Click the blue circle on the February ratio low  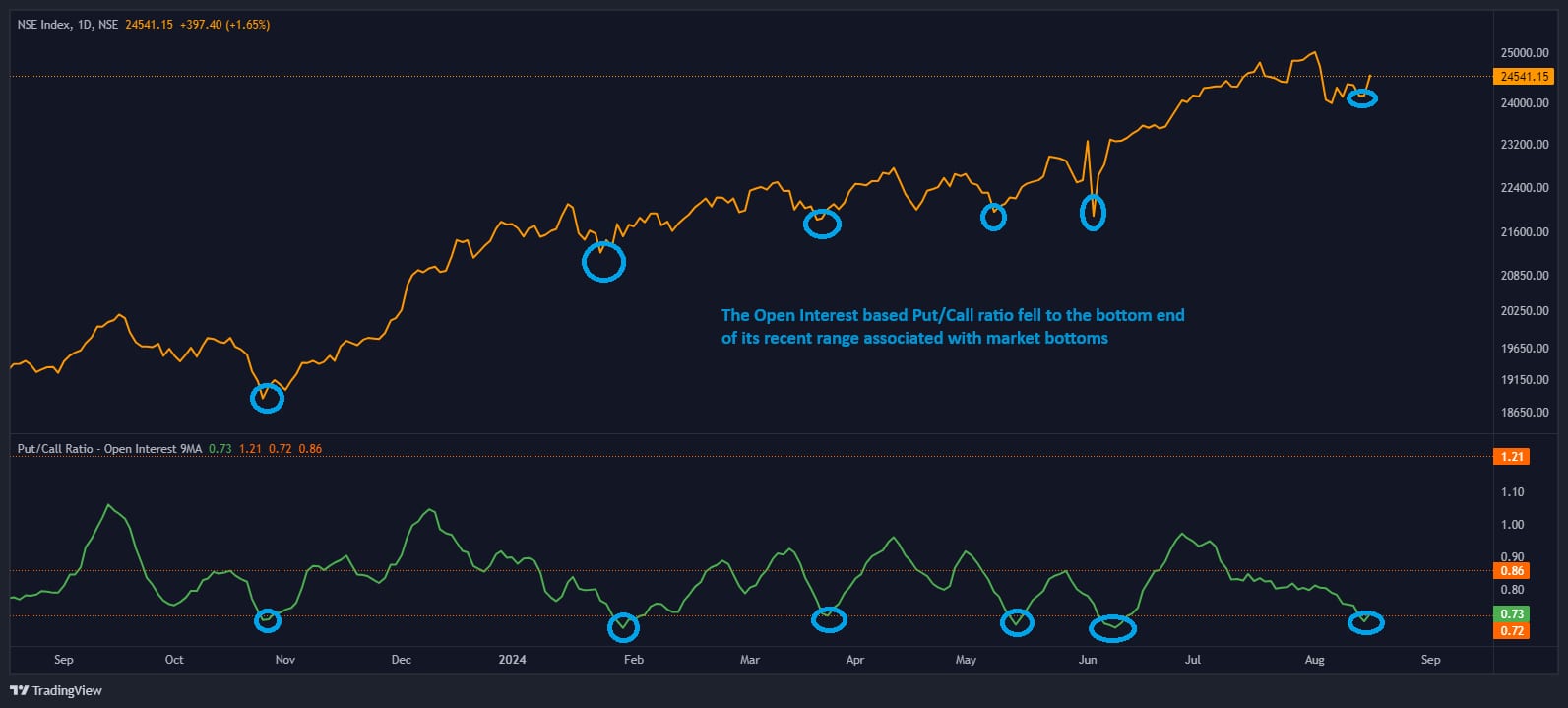(x=623, y=627)
